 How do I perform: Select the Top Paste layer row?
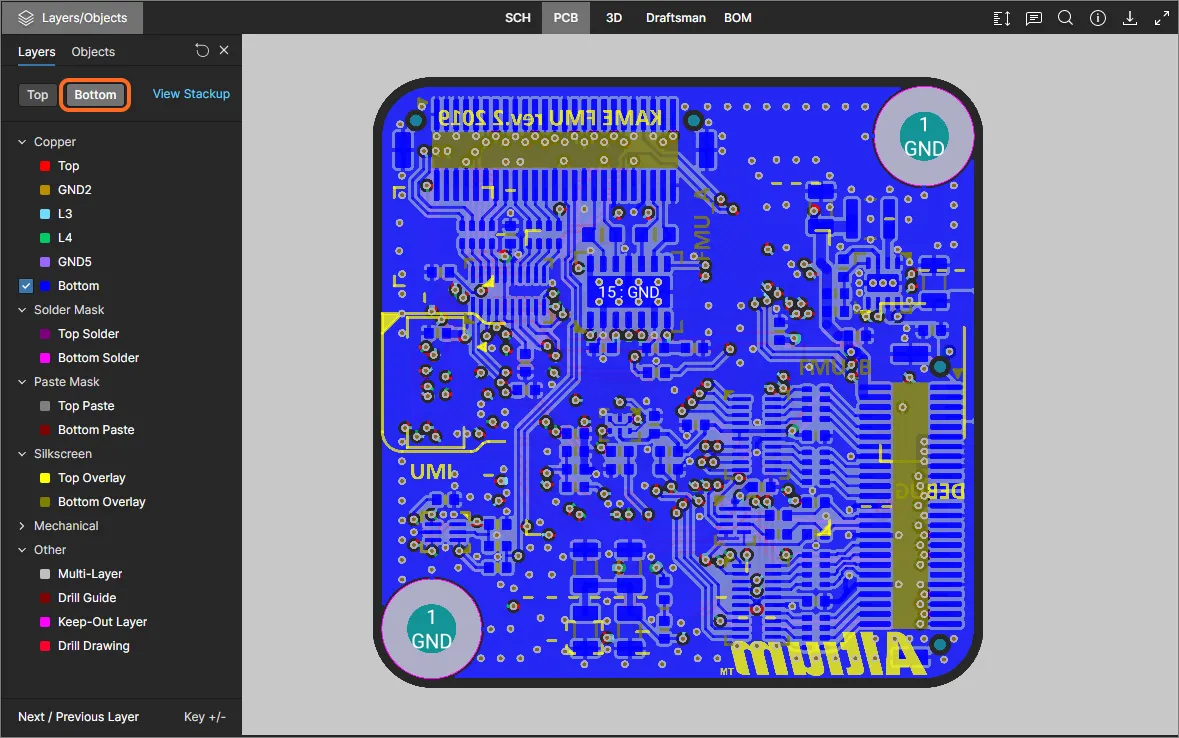click(x=121, y=406)
